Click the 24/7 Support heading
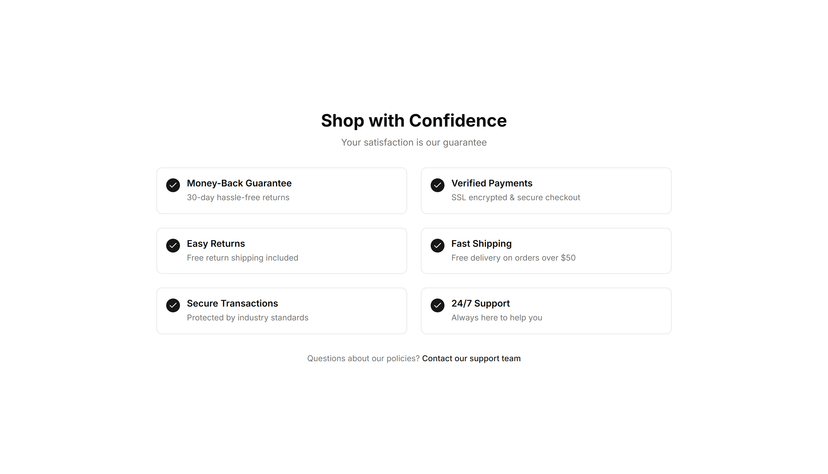 (481, 304)
